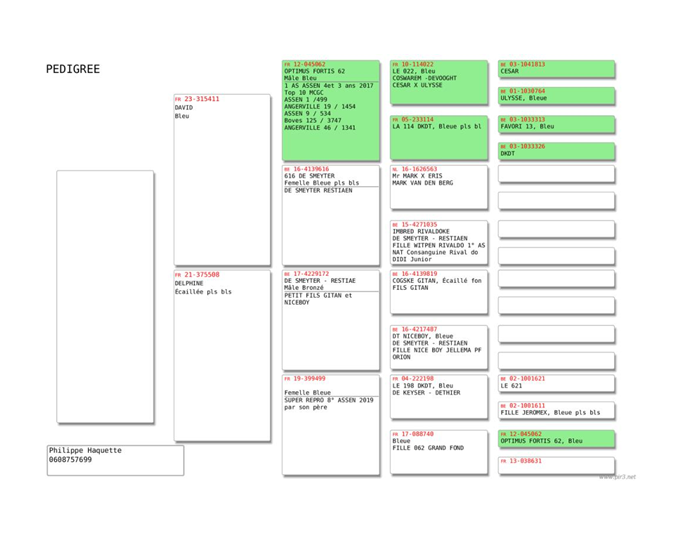Viewport: 680px width, 545px height.
Task: Select the FILLE JEROMEX Bleue box
Action: pos(557,410)
